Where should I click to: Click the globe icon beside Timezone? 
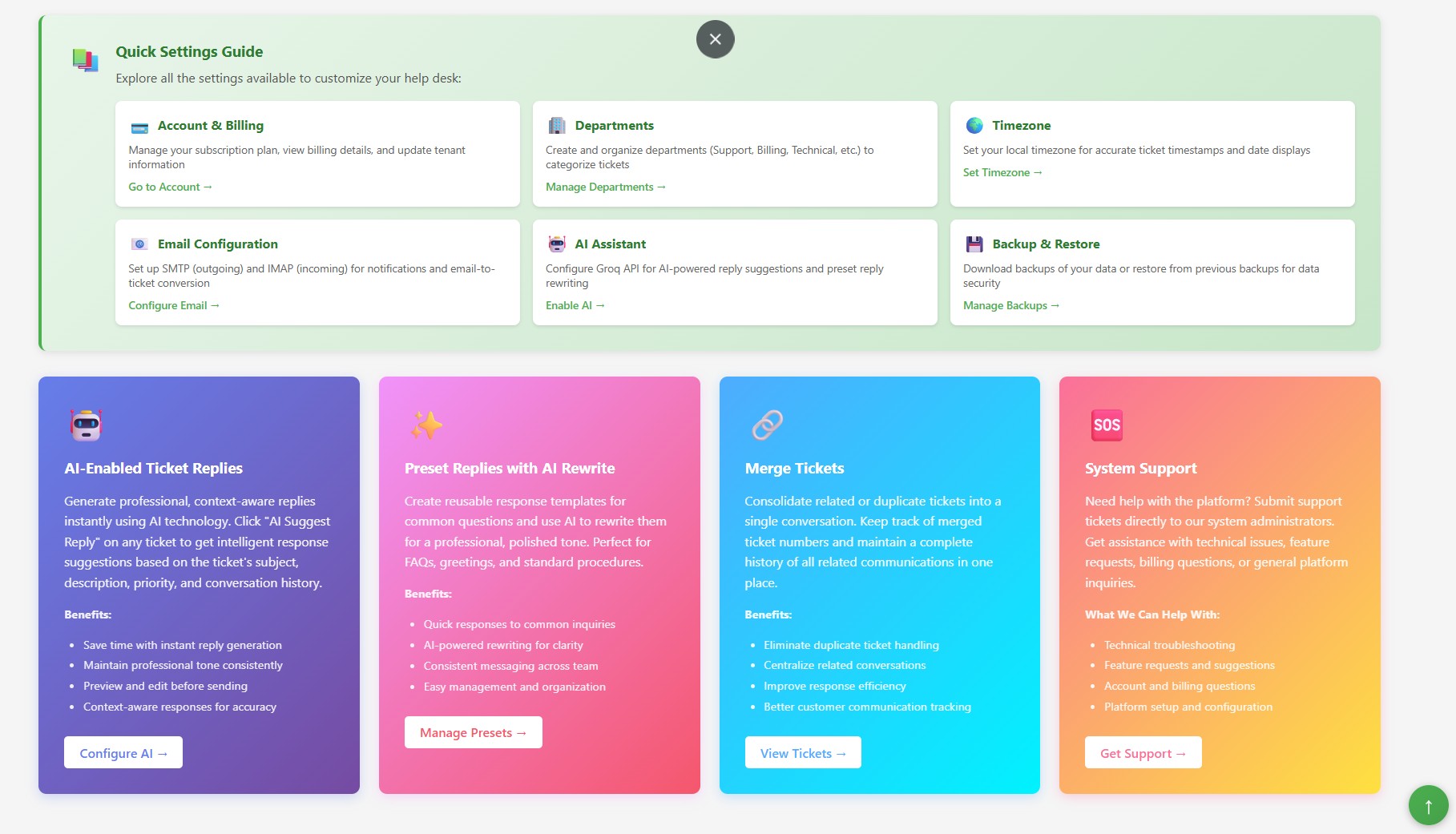click(x=973, y=125)
